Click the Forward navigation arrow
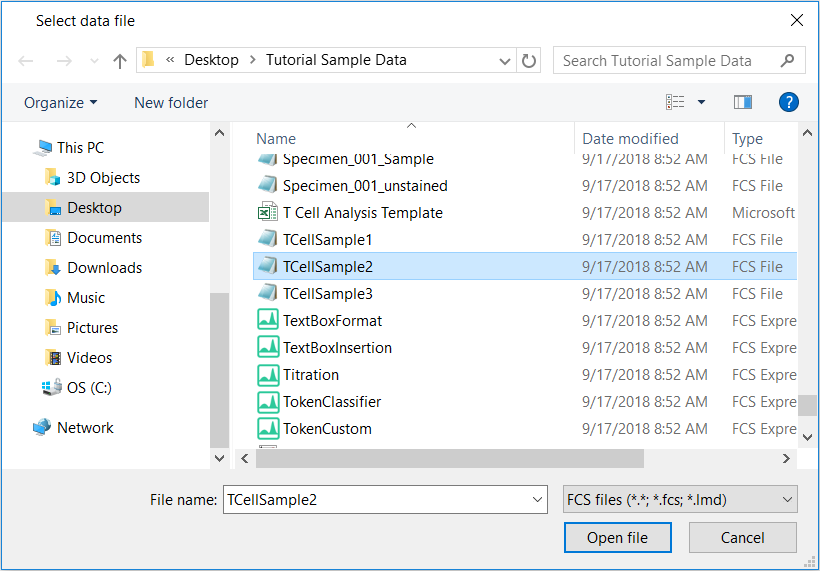 64,61
